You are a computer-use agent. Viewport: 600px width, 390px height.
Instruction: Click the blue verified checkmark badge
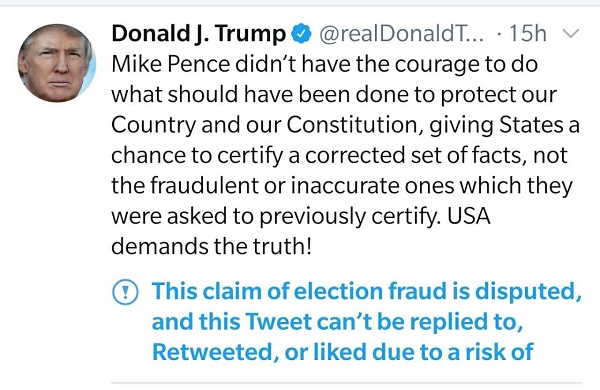click(x=302, y=33)
